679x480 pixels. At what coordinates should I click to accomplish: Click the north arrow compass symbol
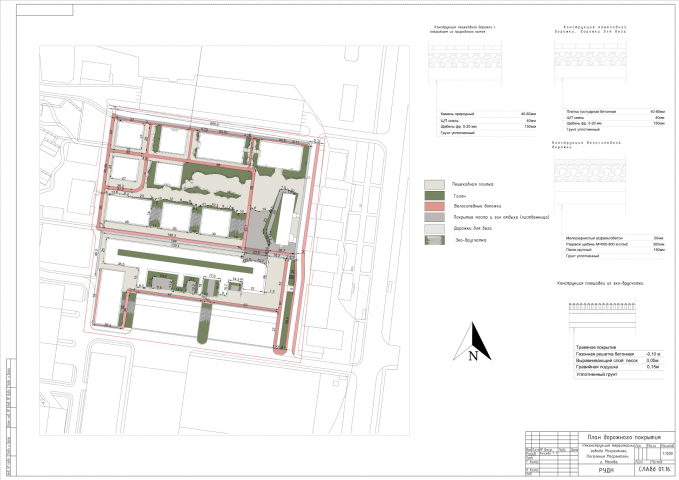[472, 342]
